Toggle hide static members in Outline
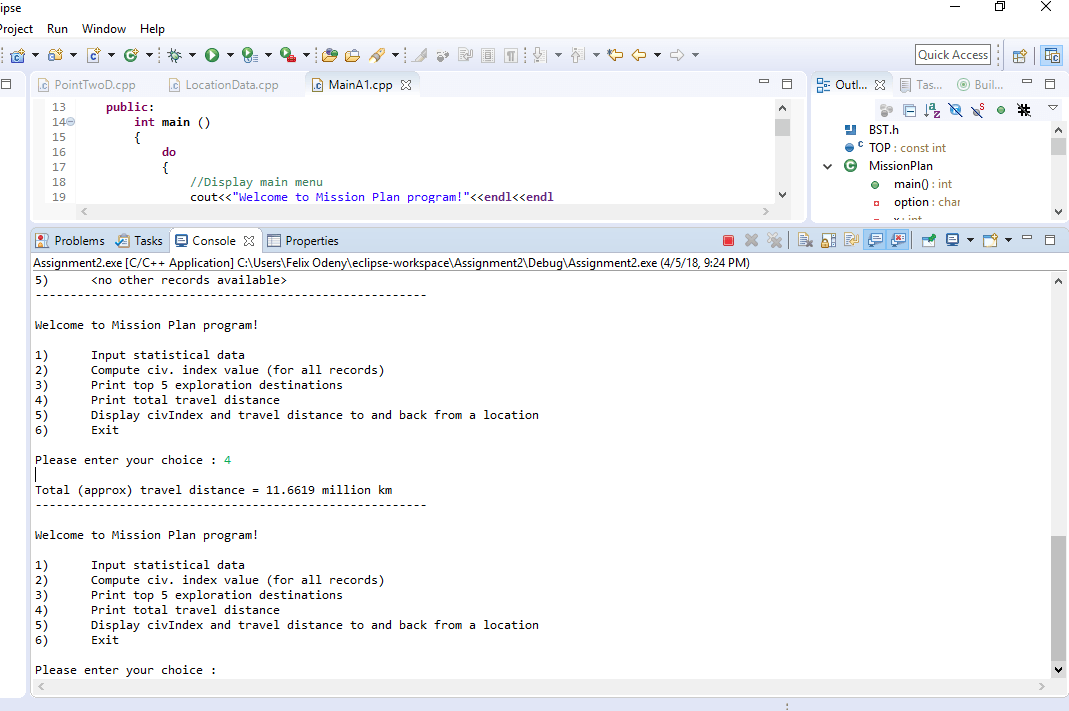1069x711 pixels. [978, 110]
